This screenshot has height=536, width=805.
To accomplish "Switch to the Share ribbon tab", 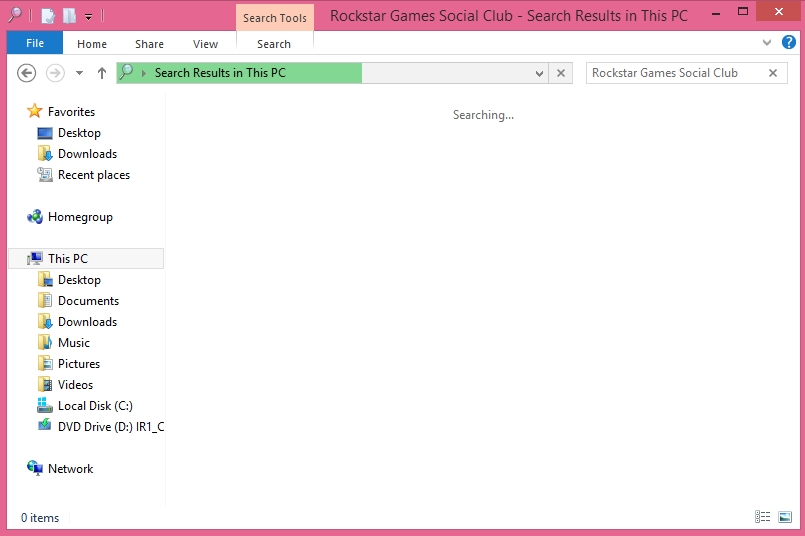I will (x=149, y=44).
